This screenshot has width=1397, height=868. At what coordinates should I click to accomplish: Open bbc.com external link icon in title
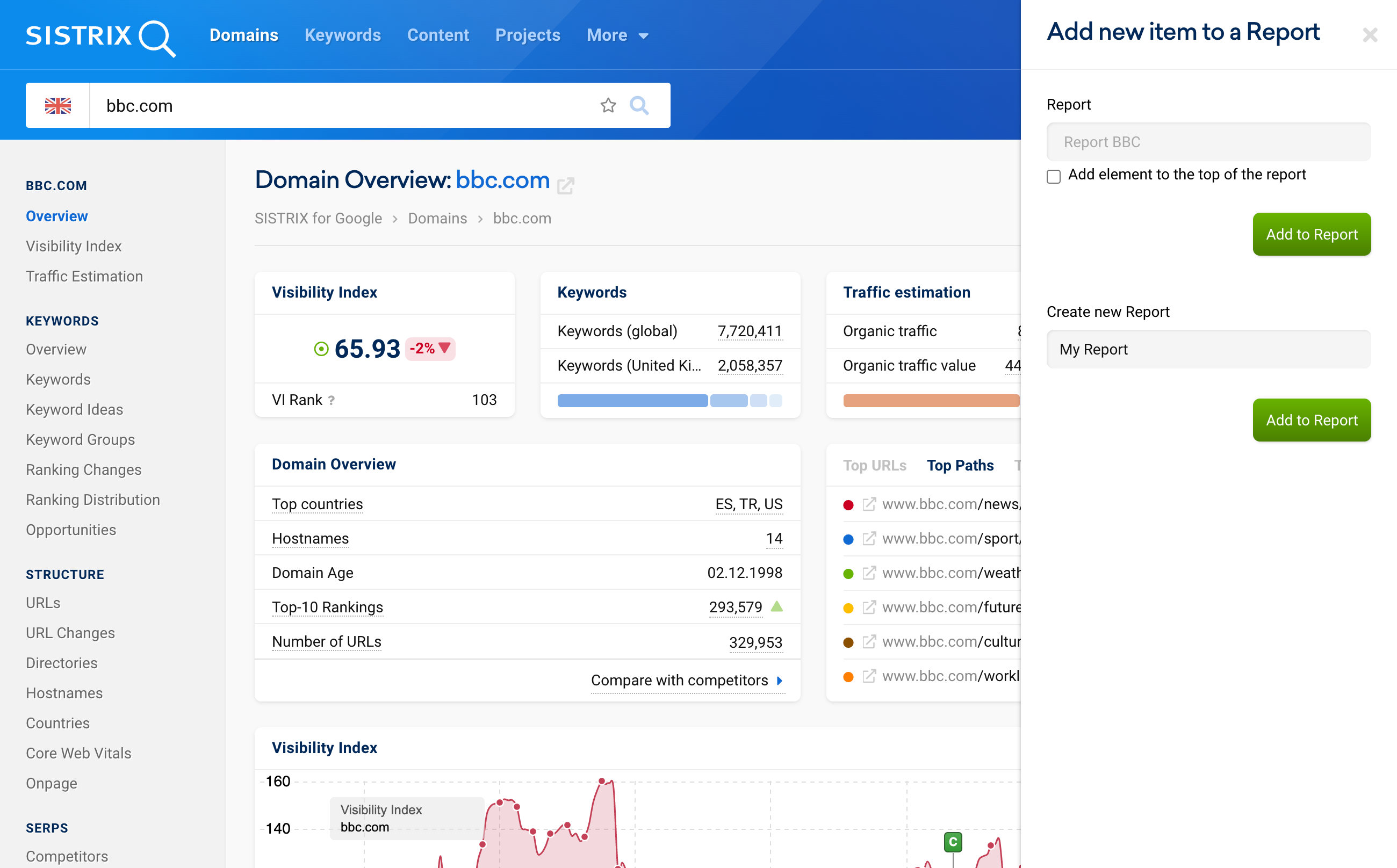(x=566, y=185)
